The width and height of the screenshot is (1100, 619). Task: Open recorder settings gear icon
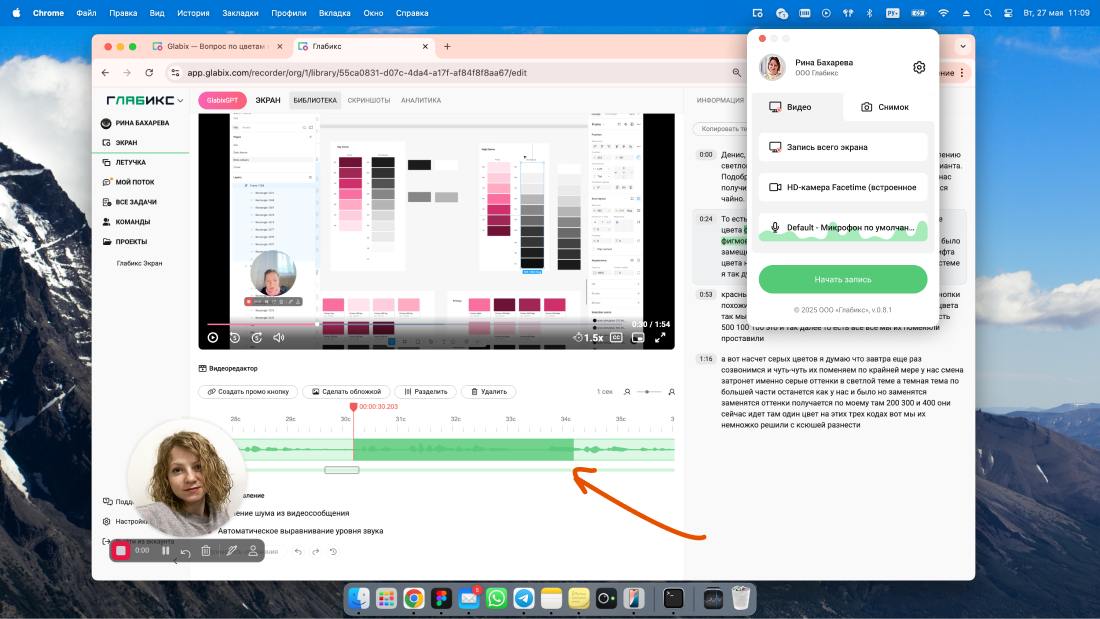pyautogui.click(x=919, y=67)
